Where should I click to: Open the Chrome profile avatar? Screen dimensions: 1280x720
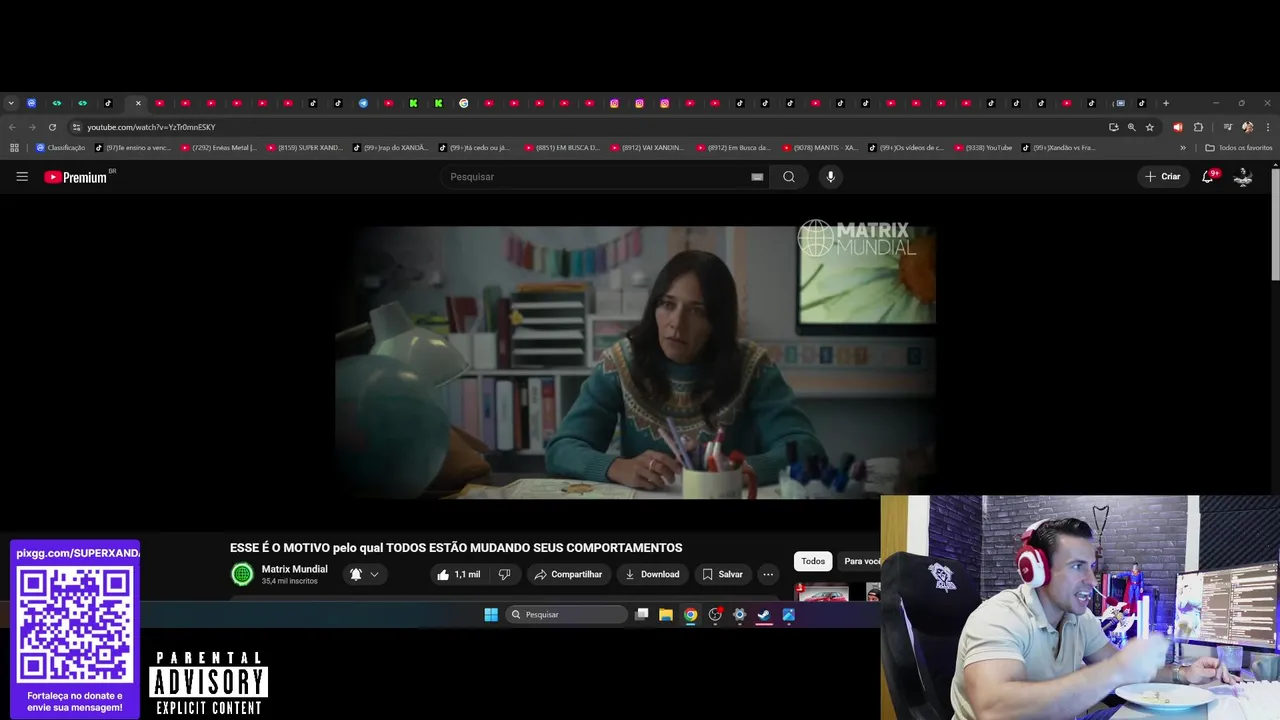pyautogui.click(x=1248, y=128)
